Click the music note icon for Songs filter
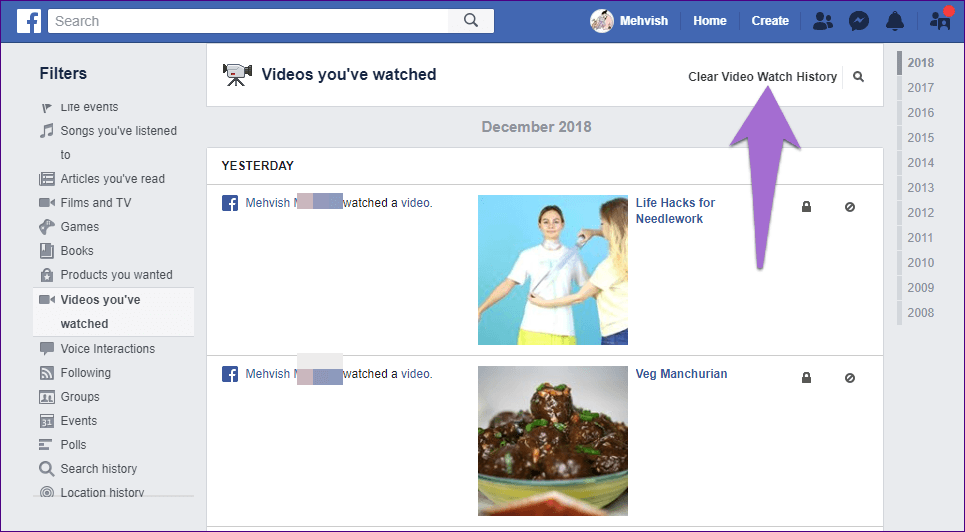The width and height of the screenshot is (965, 532). click(x=47, y=131)
